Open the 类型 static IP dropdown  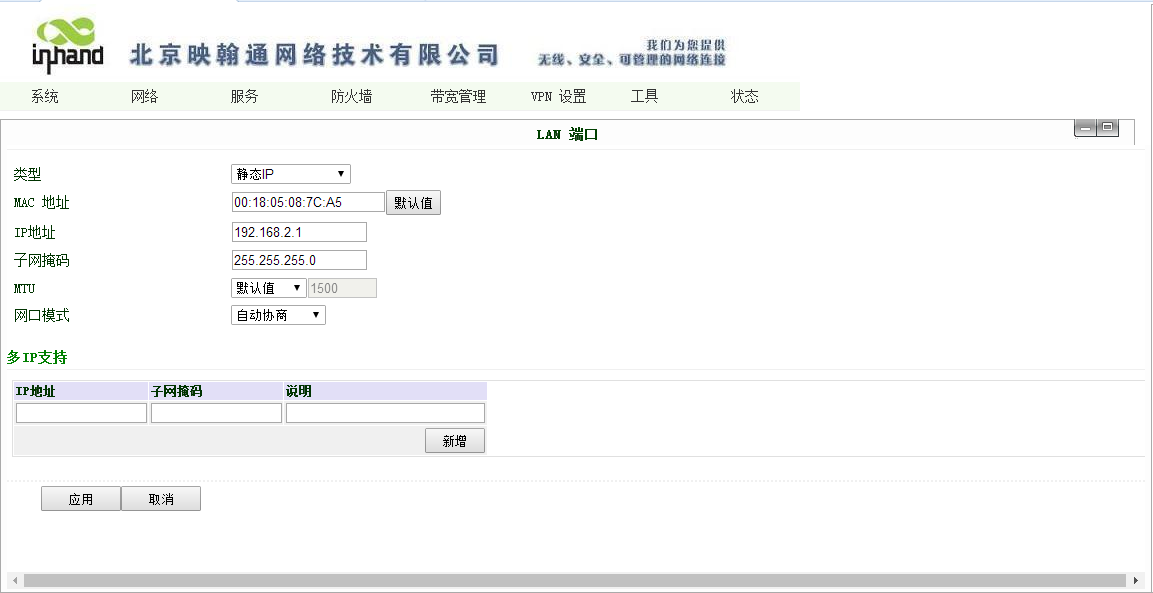pyautogui.click(x=291, y=174)
